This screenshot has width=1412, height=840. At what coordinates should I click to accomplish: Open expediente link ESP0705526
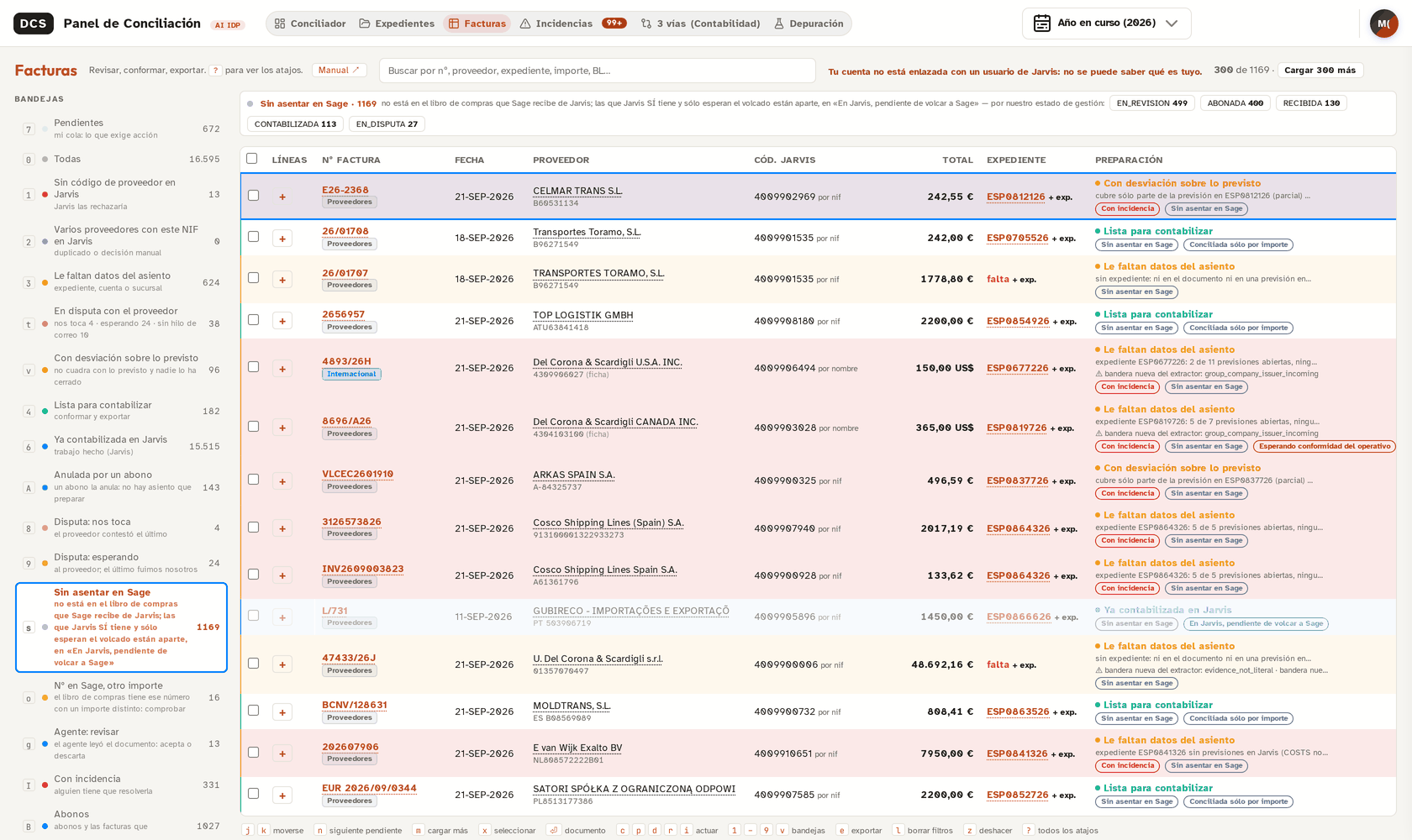tap(1017, 238)
